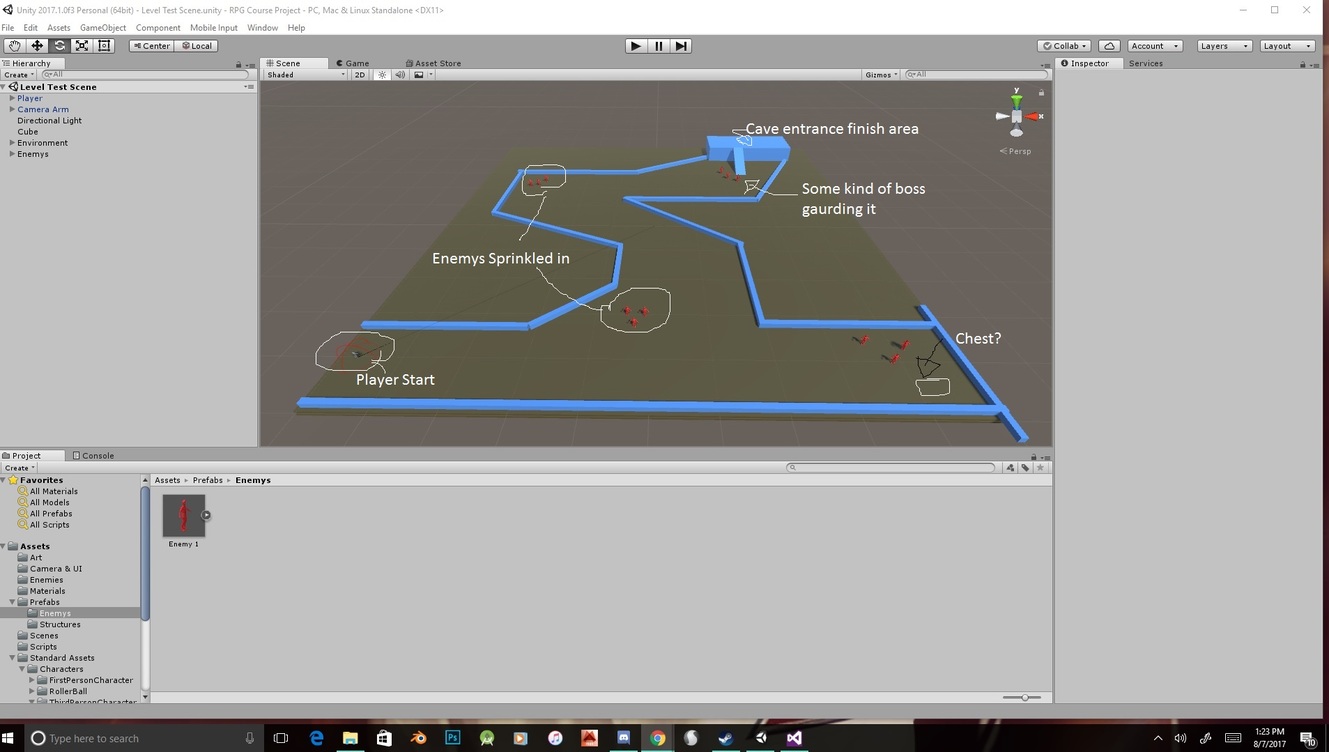Image resolution: width=1329 pixels, height=752 pixels.
Task: Click the Step frame button
Action: coord(681,46)
